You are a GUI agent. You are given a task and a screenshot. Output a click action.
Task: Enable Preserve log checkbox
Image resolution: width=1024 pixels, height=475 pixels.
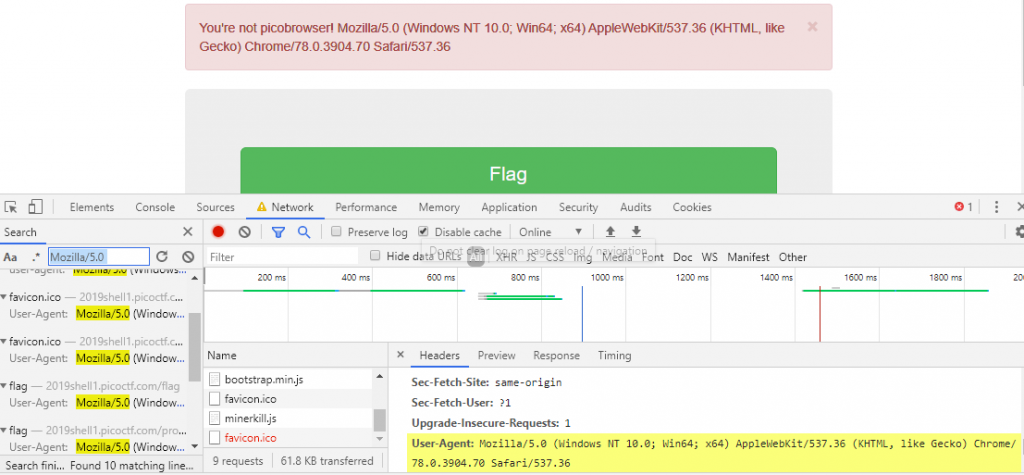click(336, 231)
